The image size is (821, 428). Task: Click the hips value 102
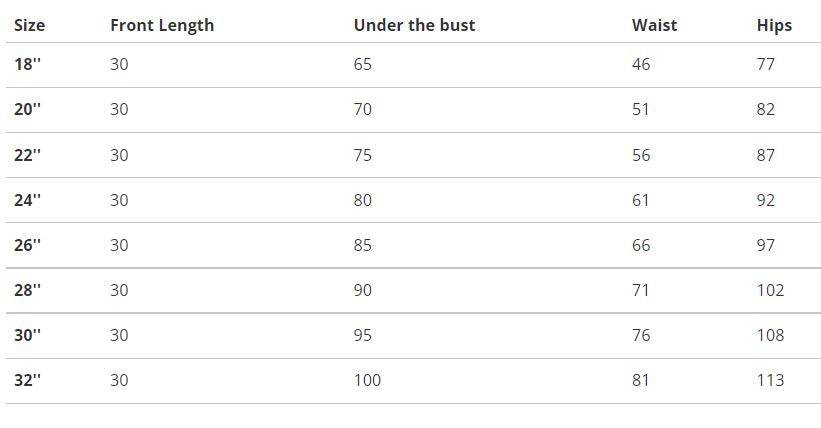[770, 290]
